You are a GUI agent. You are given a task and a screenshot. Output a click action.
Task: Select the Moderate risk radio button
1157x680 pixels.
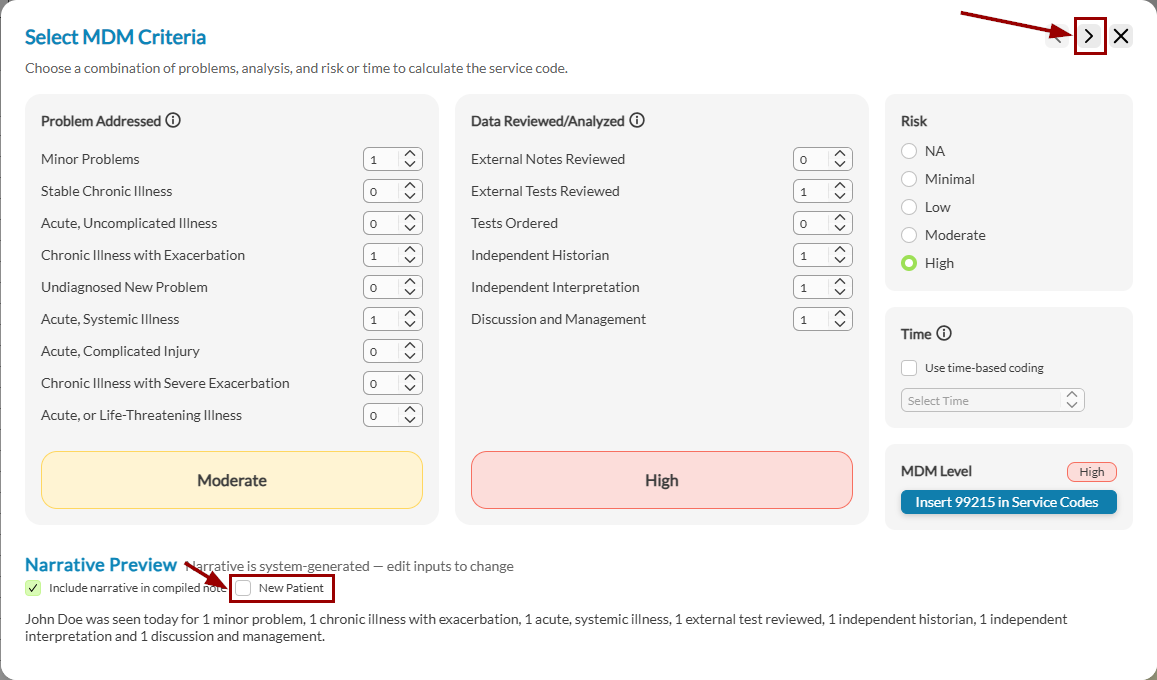pos(909,235)
